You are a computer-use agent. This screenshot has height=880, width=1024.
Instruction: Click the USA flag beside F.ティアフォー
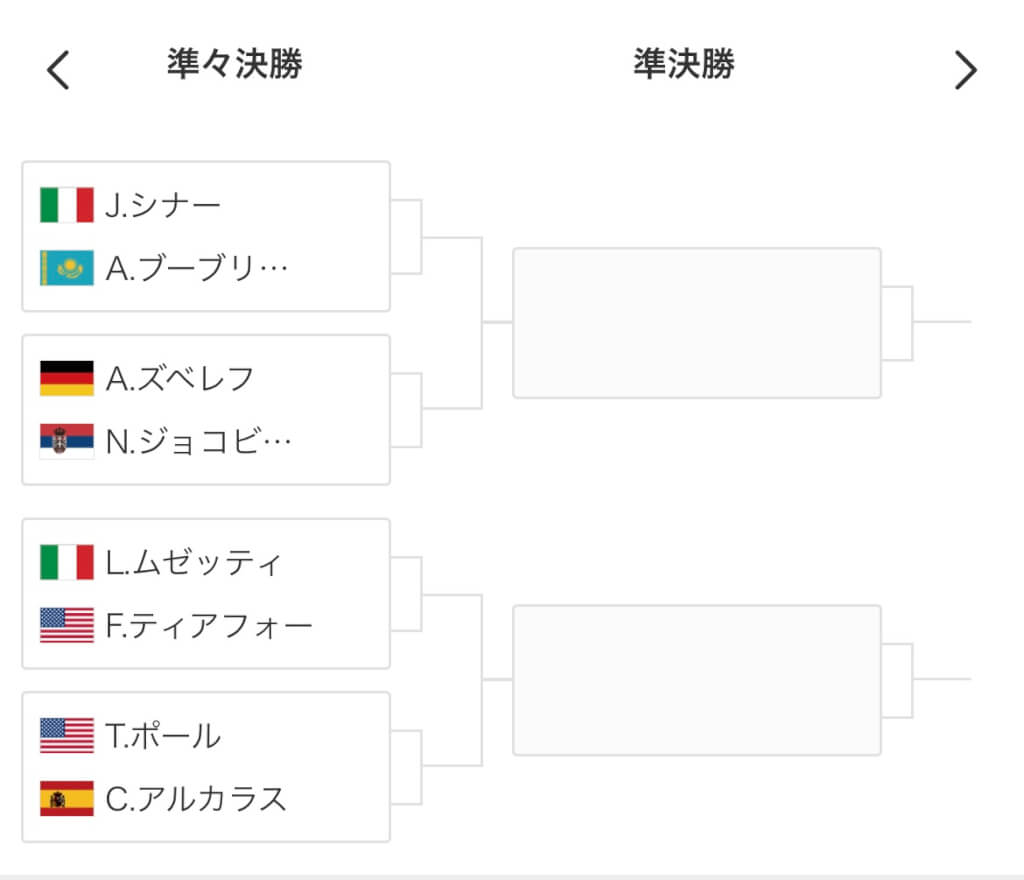67,625
